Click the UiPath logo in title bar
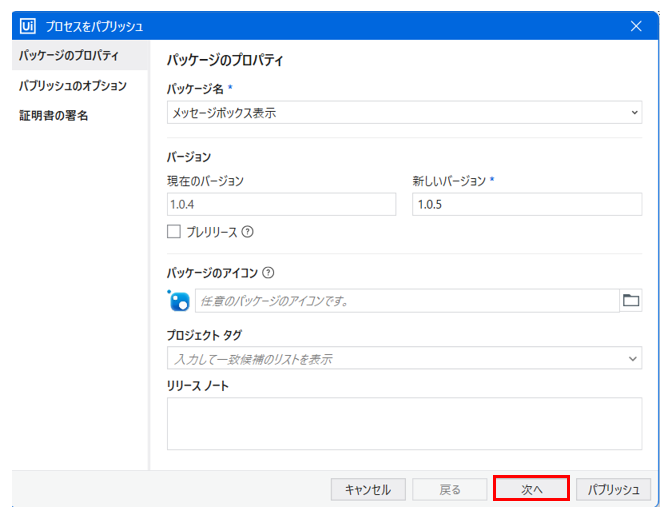664x521 pixels. [27, 26]
